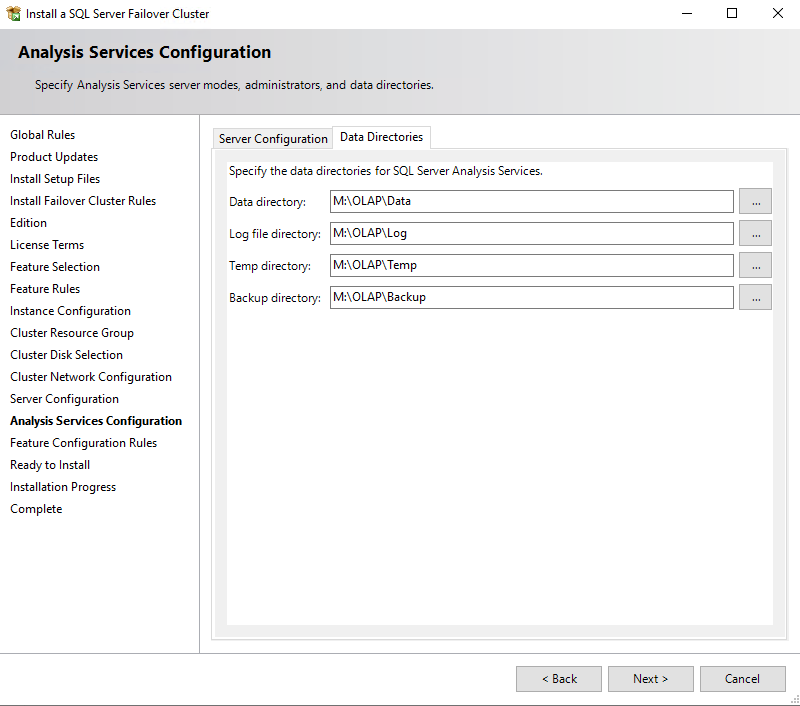Click Cluster Disk Selection step
Screen dimensions: 800x706
(66, 355)
